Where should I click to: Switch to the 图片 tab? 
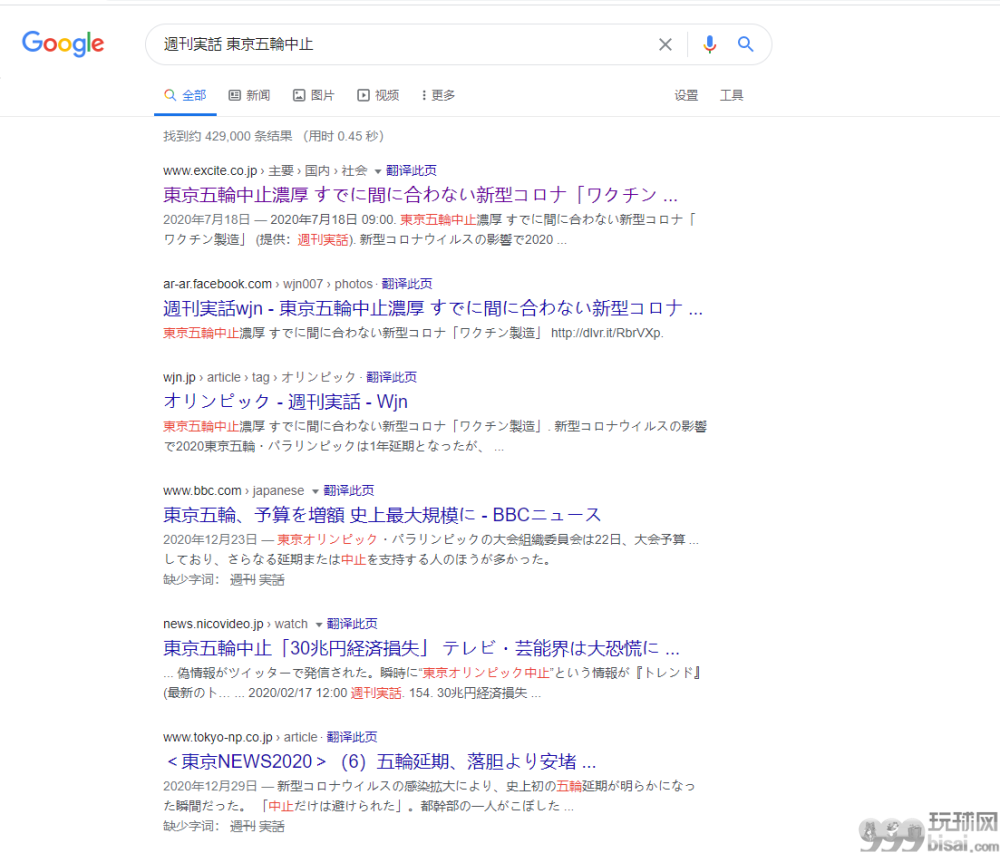pyautogui.click(x=314, y=96)
